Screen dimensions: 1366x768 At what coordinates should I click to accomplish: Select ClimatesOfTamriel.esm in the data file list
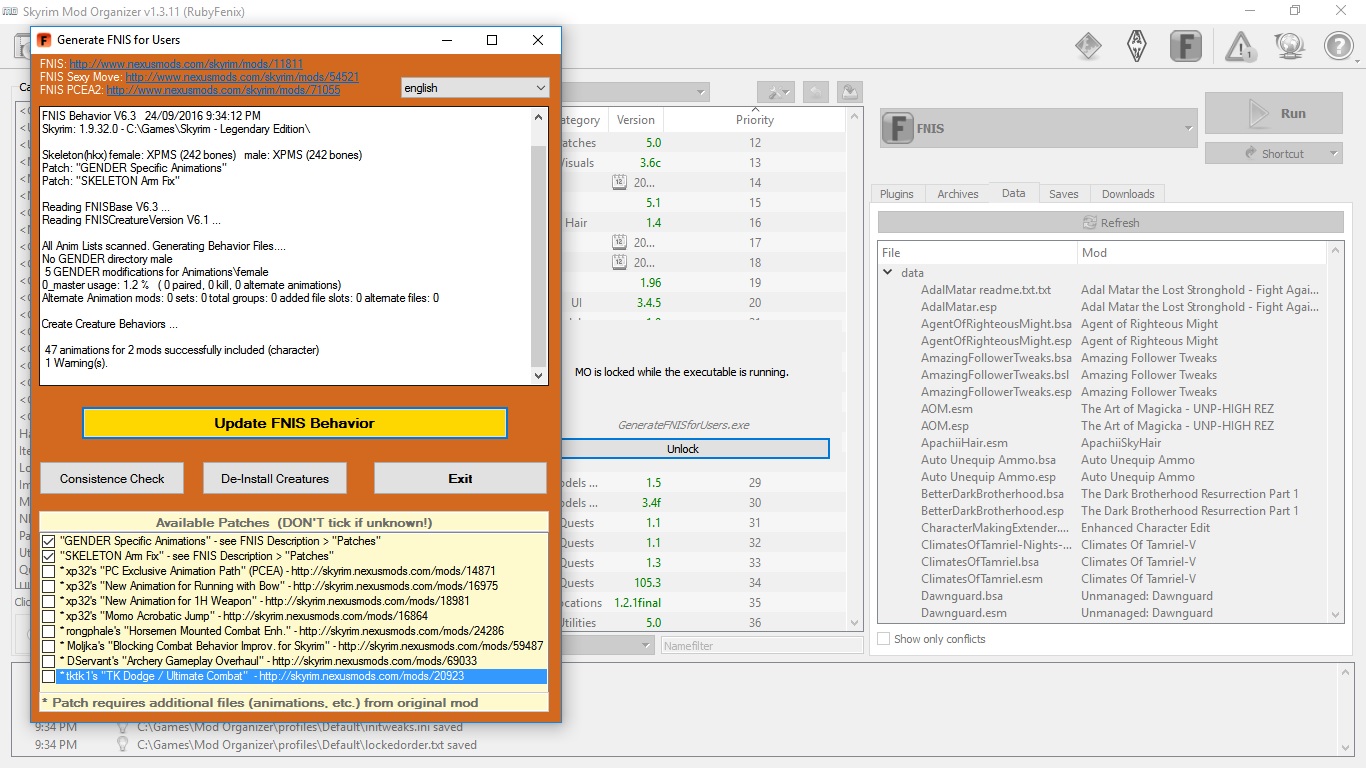coord(982,579)
